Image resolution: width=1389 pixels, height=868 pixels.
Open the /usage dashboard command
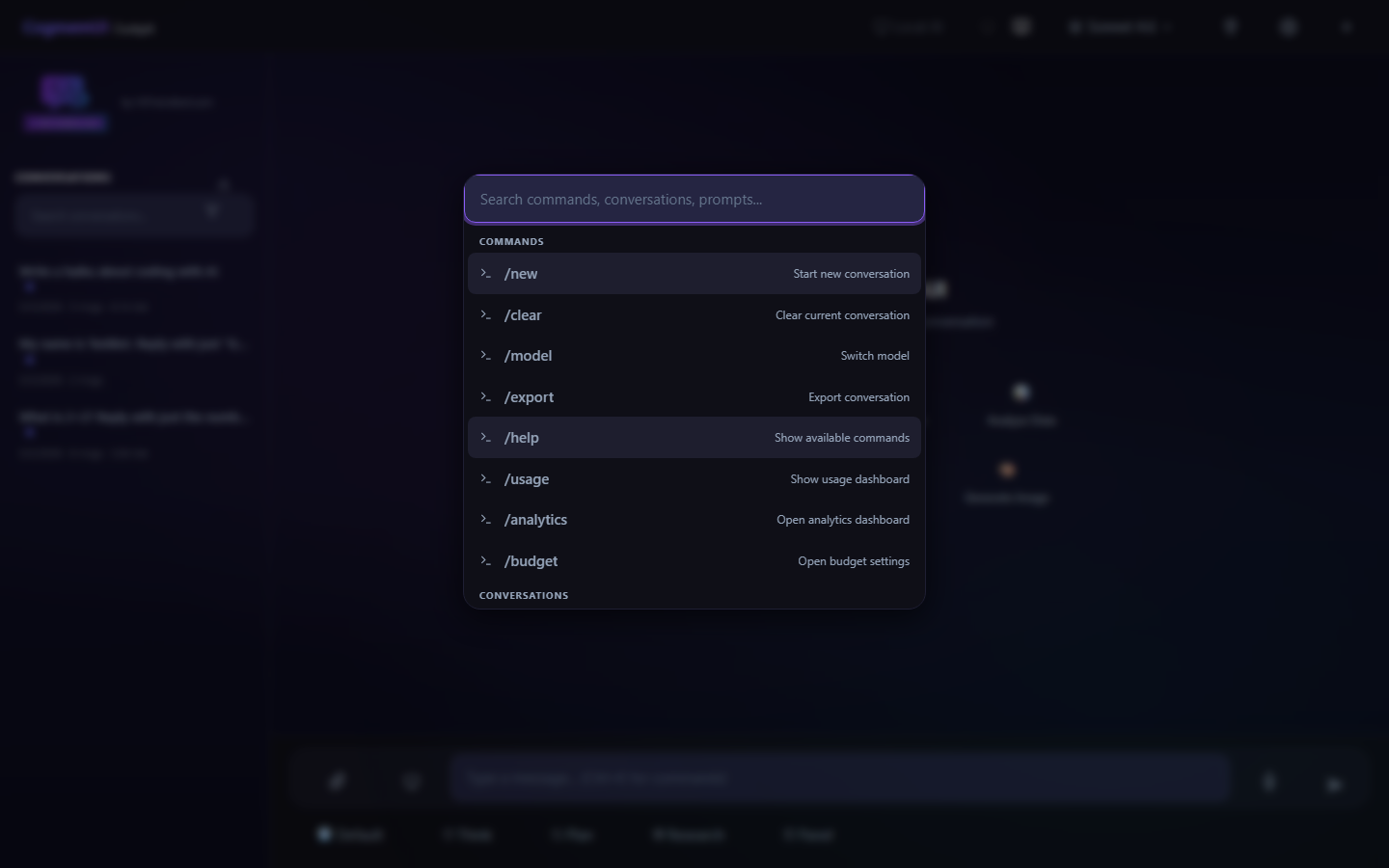click(694, 479)
